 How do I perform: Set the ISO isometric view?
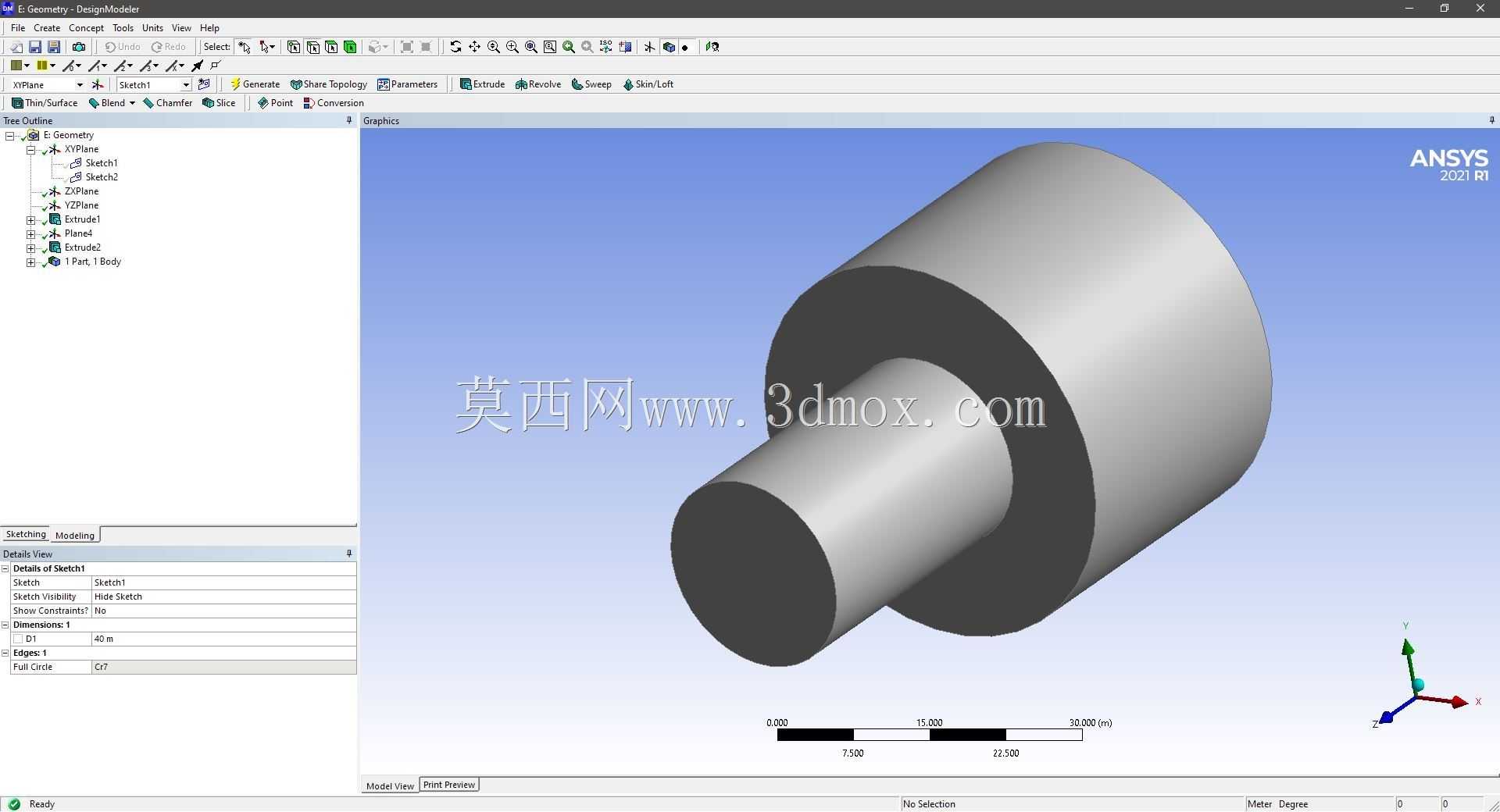606,47
